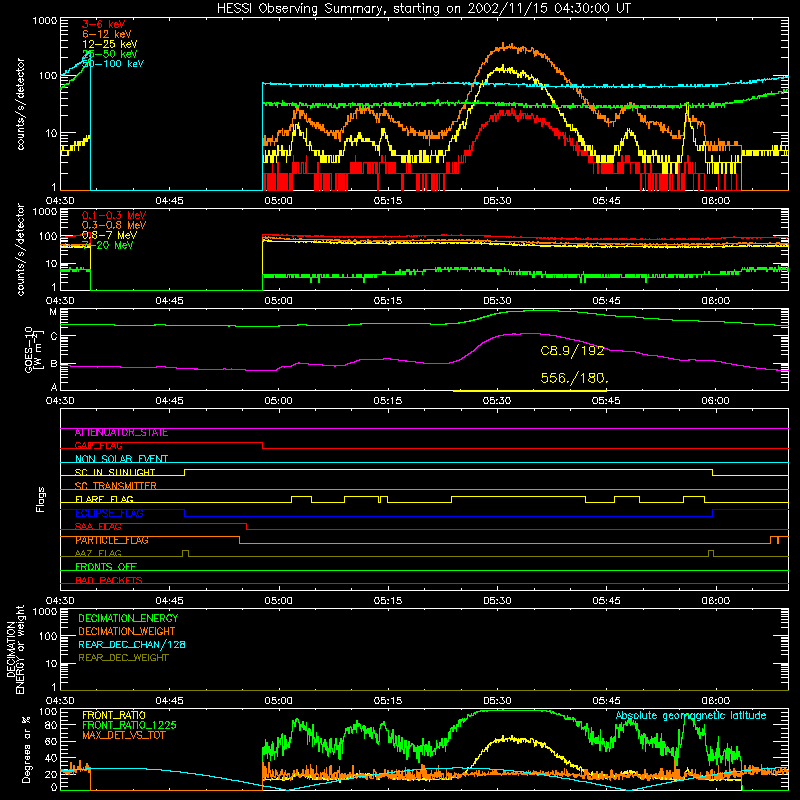This screenshot has width=800, height=800.
Task: Select the SC_TRANSMITTER flag label
Action: pyautogui.click(x=116, y=486)
